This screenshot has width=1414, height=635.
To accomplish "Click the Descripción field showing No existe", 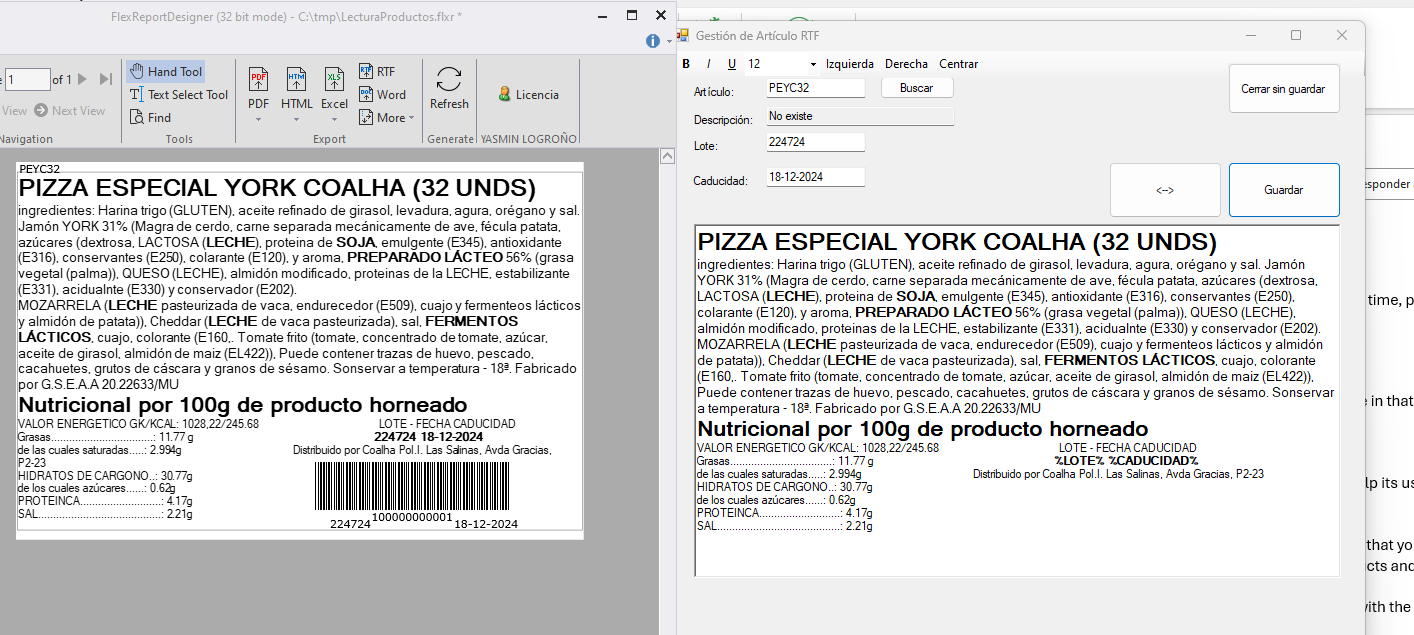I will (x=860, y=116).
